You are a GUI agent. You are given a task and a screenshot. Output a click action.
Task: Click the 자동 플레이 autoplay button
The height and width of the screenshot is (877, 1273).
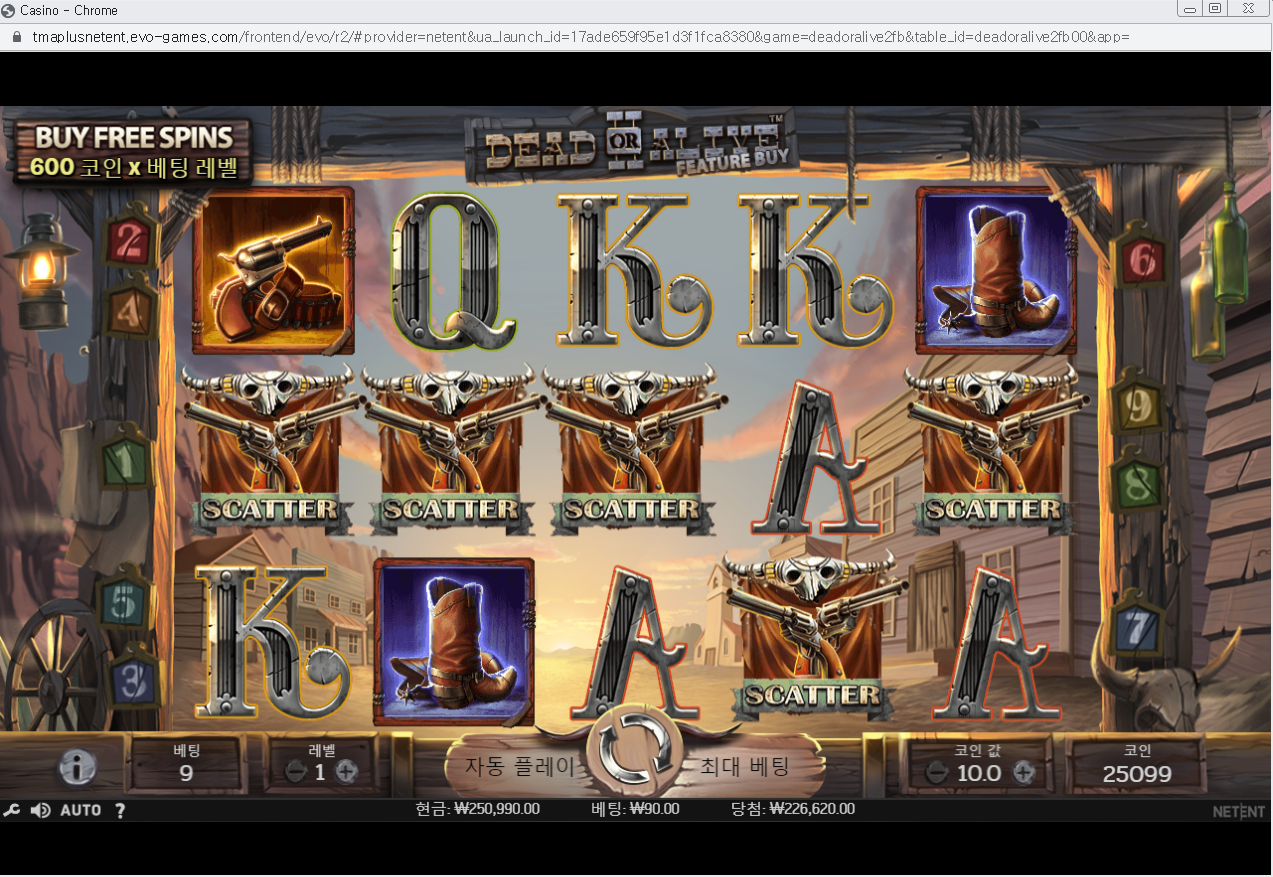click(520, 767)
